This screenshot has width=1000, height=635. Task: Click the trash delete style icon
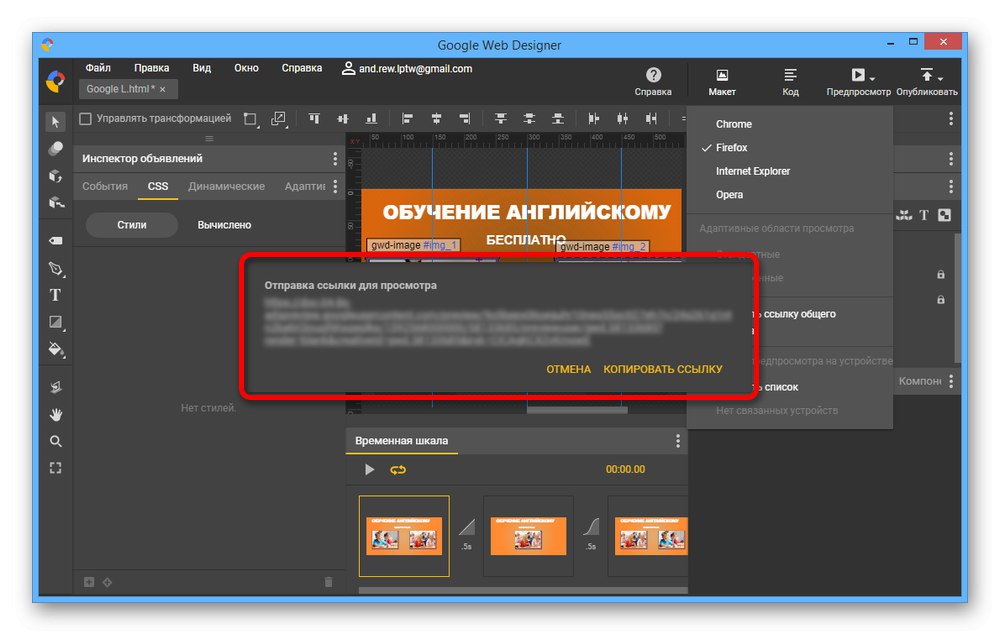point(328,581)
